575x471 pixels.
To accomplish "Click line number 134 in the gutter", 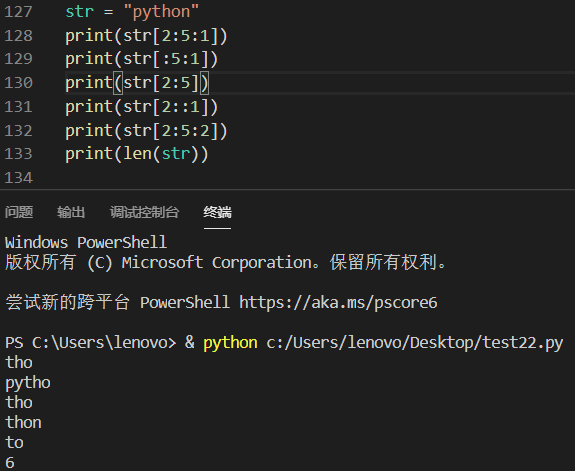I will [18, 178].
